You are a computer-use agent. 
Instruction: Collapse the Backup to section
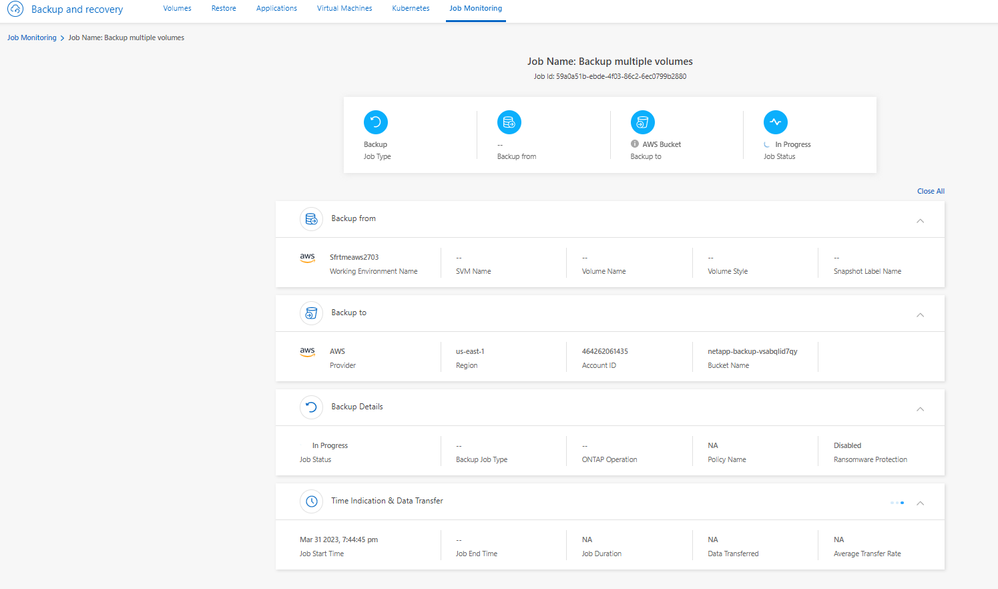(x=920, y=314)
